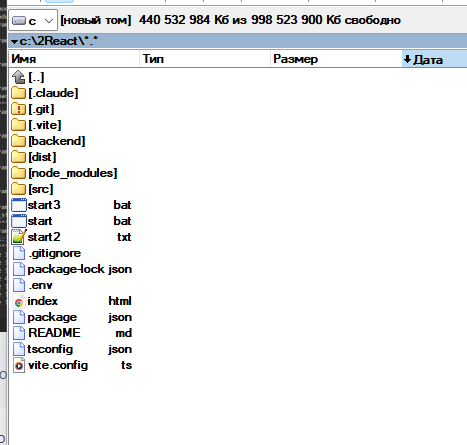Click the parent directory up-arrow icon

coord(18,77)
